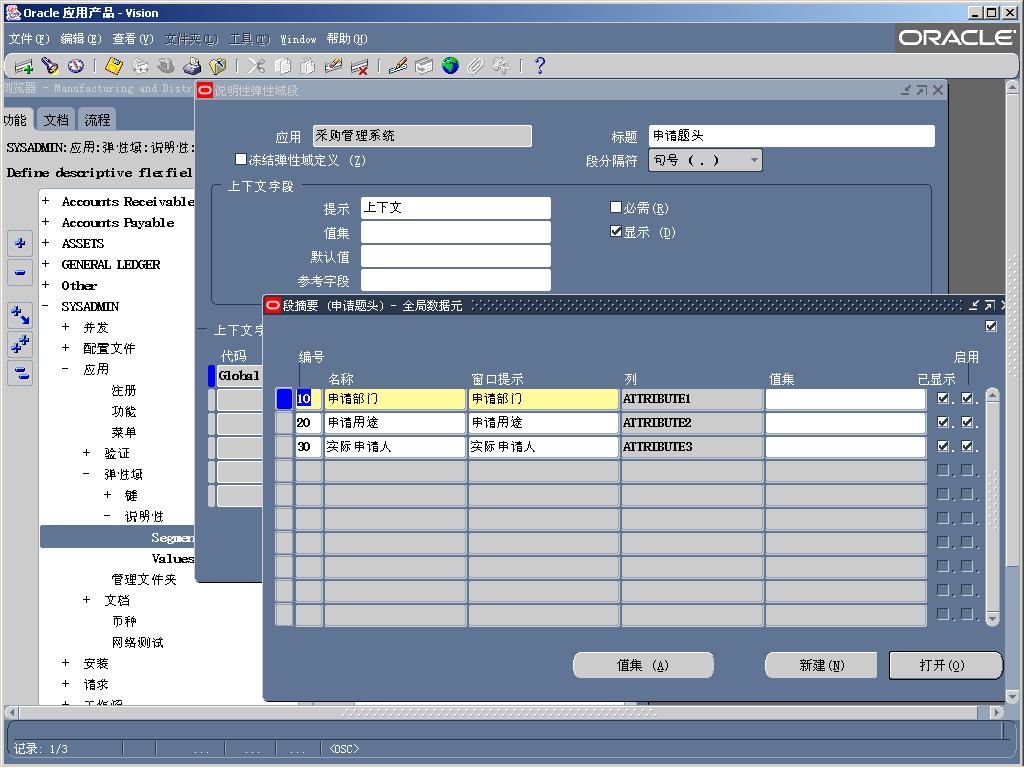Click the Expand All Children navigator button
The image size is (1024, 768).
click(x=20, y=345)
